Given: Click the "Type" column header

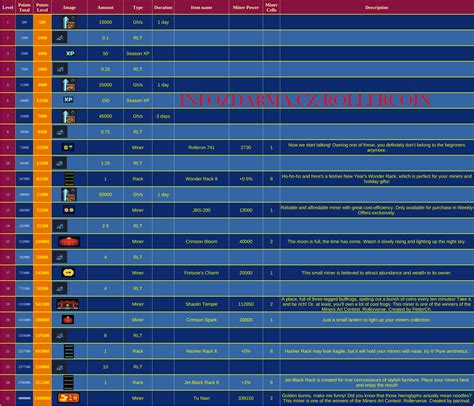Looking at the screenshot, I should (138, 7).
